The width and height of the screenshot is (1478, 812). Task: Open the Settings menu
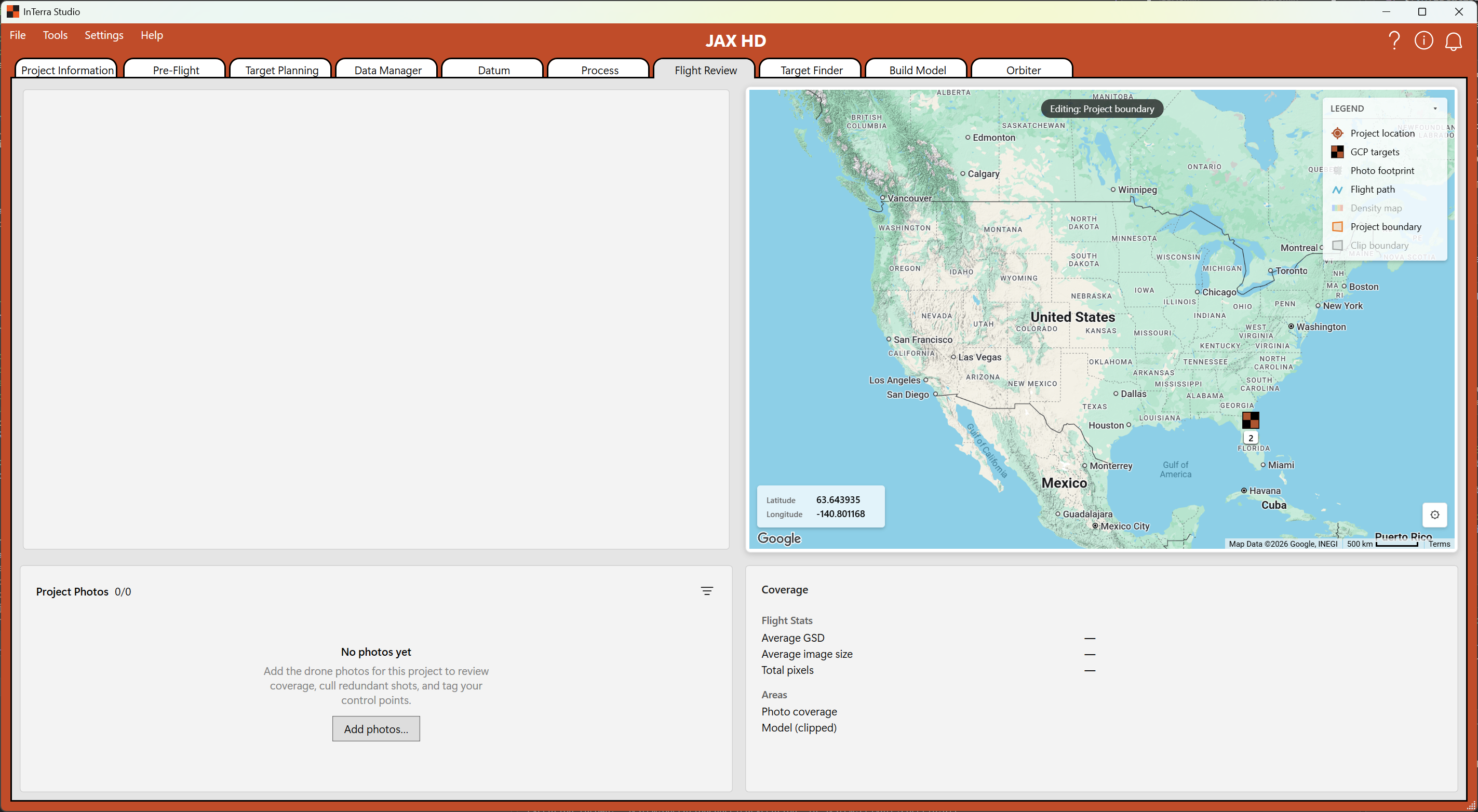coord(104,35)
